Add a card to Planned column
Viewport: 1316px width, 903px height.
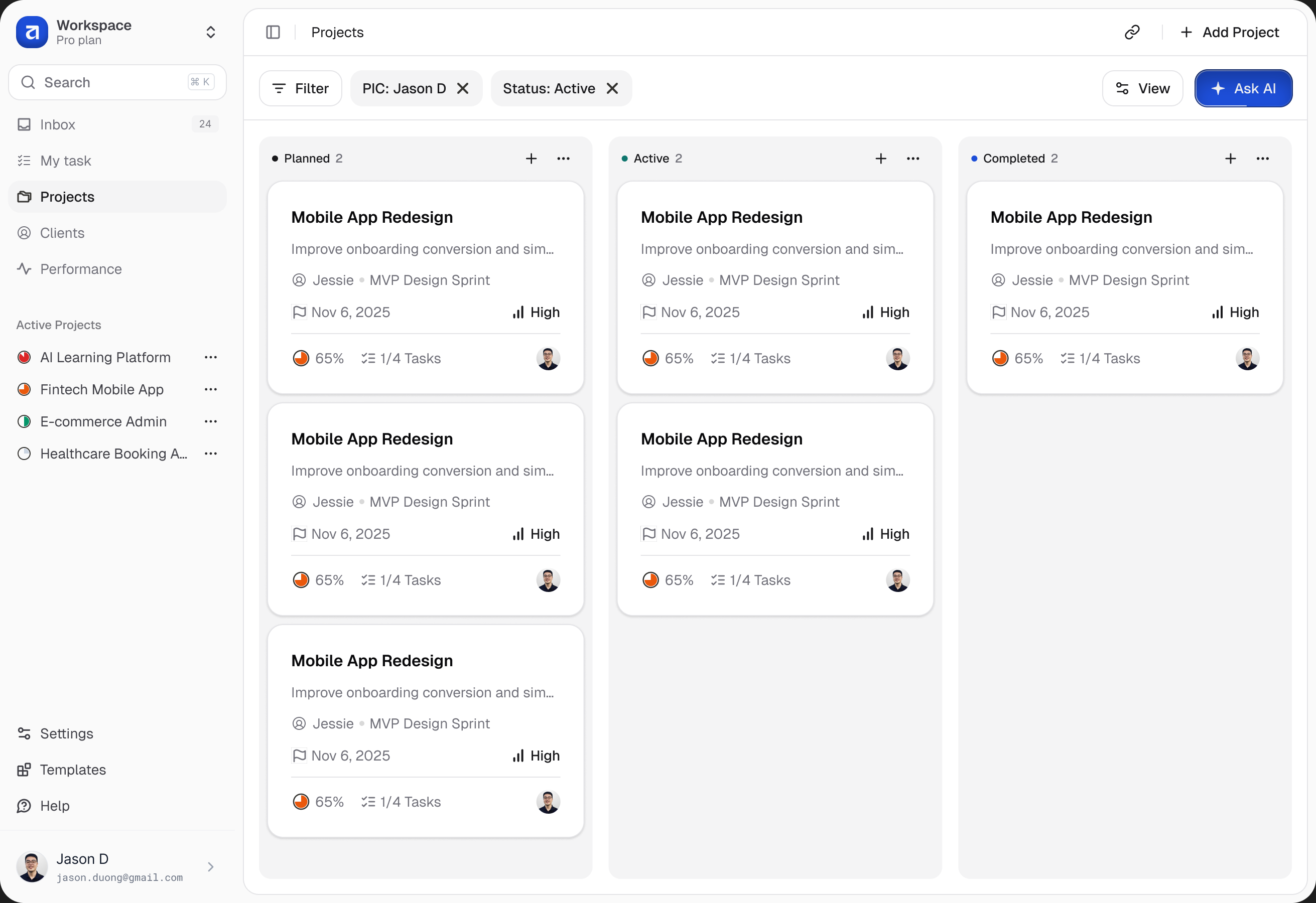tap(531, 159)
